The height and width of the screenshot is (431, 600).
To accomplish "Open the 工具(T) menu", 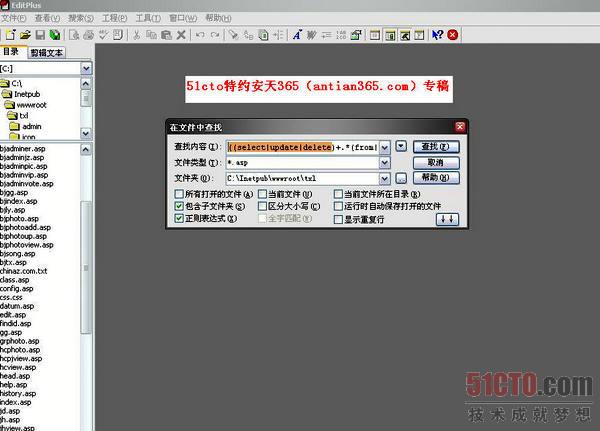I will 148,18.
